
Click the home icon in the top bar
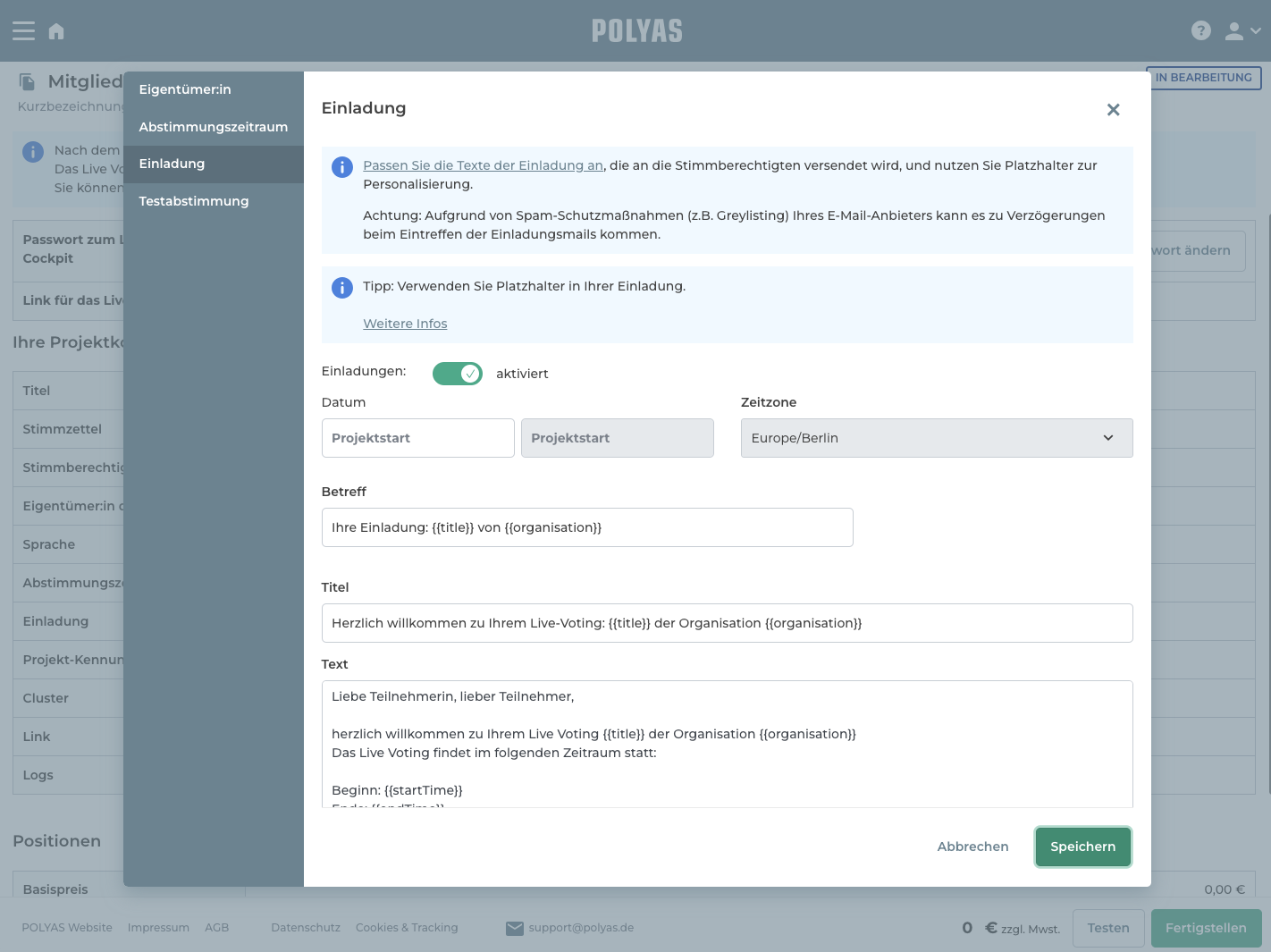coord(55,30)
